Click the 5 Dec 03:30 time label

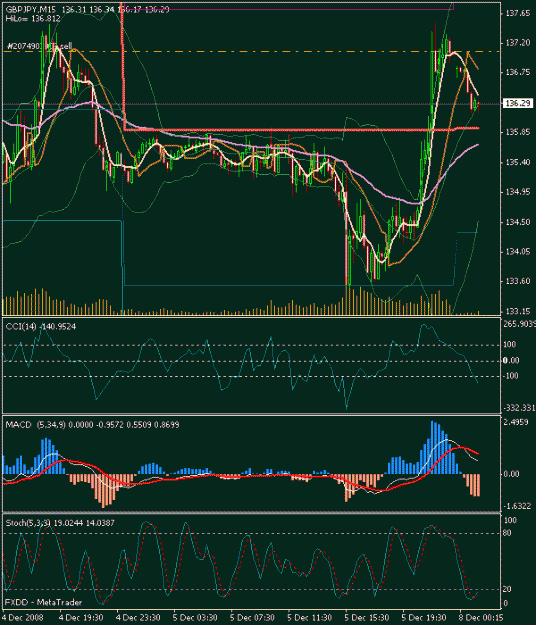coord(195,617)
